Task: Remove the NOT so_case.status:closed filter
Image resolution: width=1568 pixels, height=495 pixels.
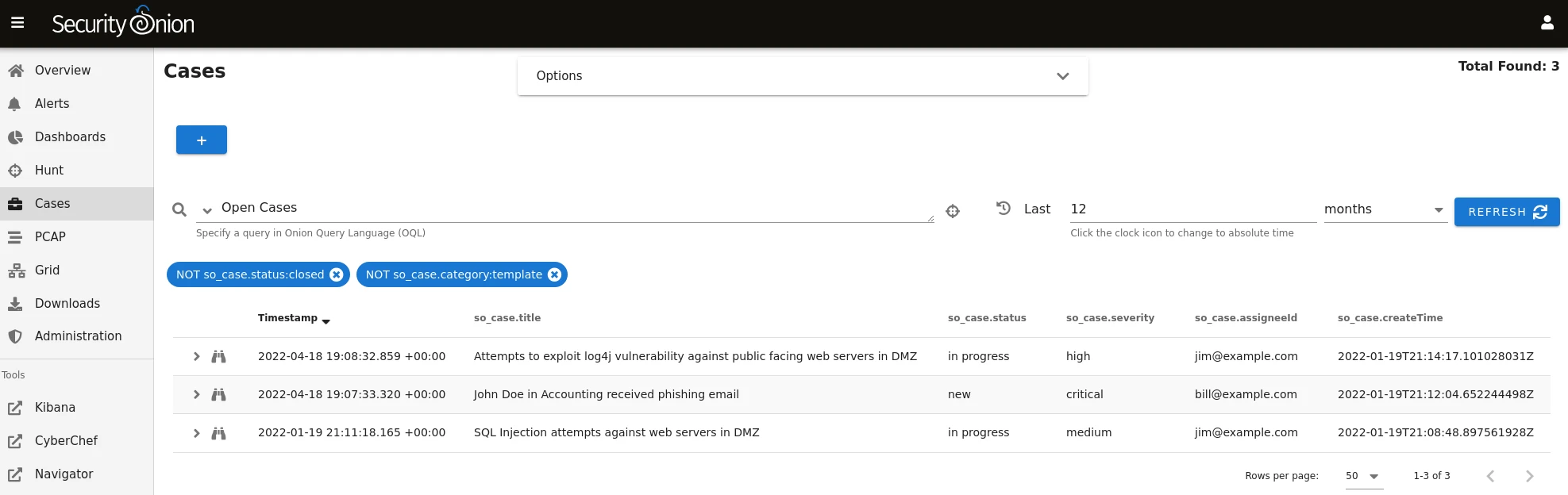Action: [x=337, y=274]
